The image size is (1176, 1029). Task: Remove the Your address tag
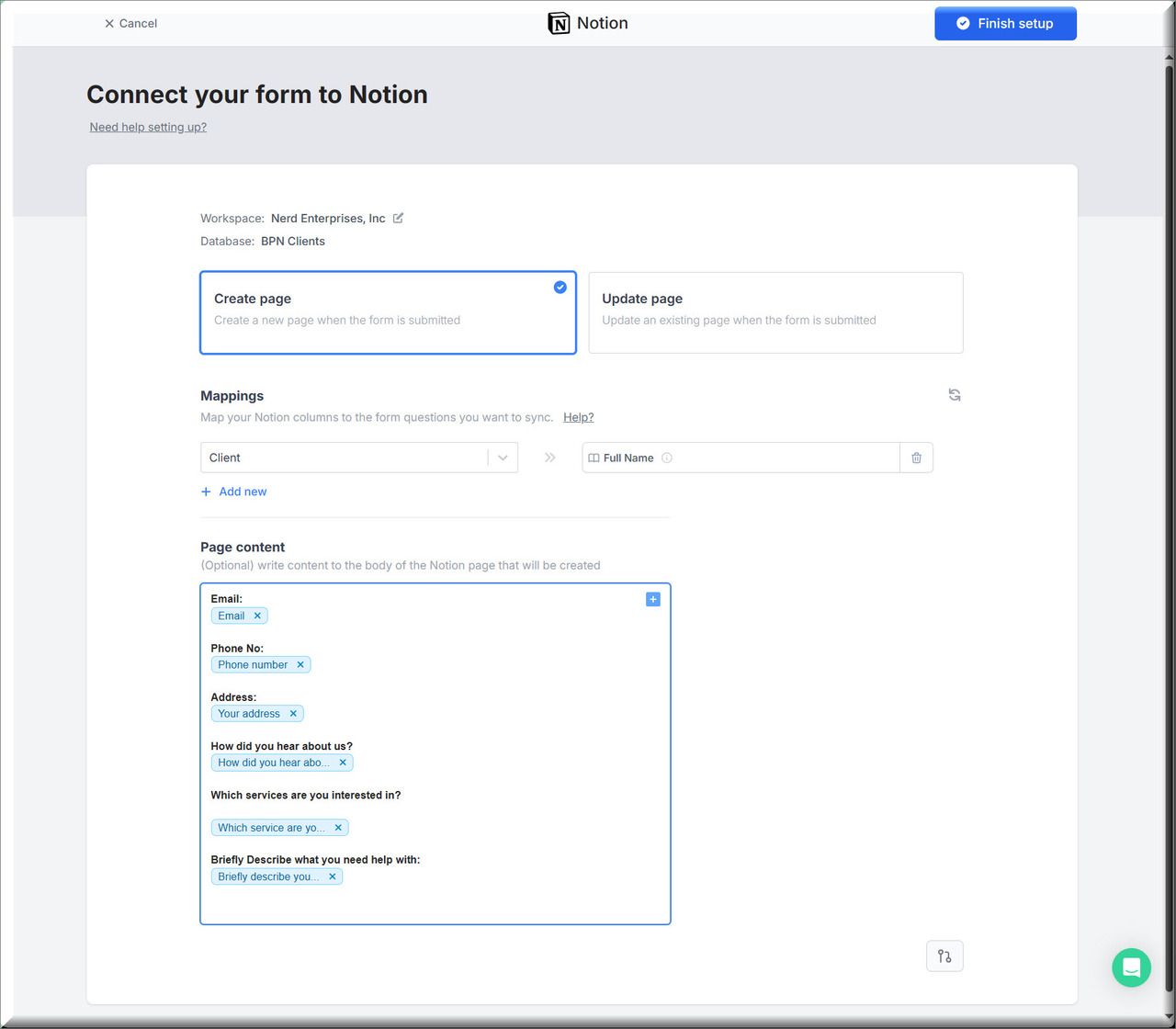tap(293, 713)
